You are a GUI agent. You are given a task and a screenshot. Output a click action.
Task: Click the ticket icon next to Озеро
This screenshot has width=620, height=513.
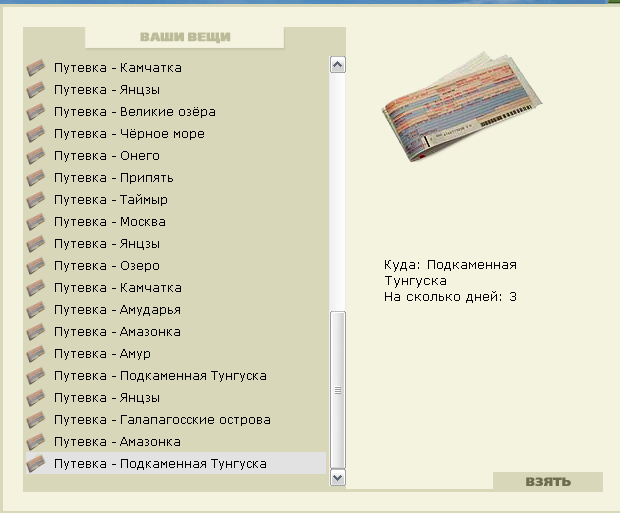tap(36, 266)
